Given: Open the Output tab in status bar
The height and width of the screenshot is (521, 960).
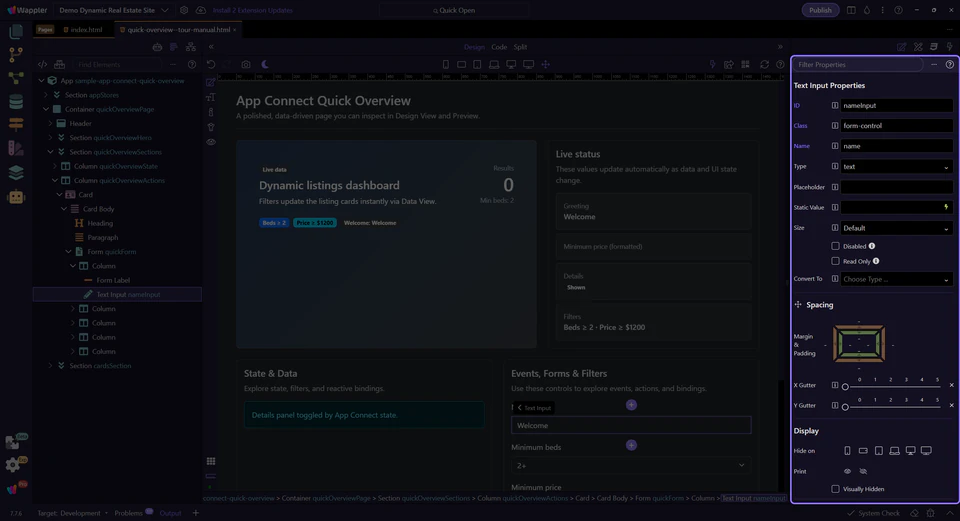Looking at the screenshot, I should tap(170, 513).
